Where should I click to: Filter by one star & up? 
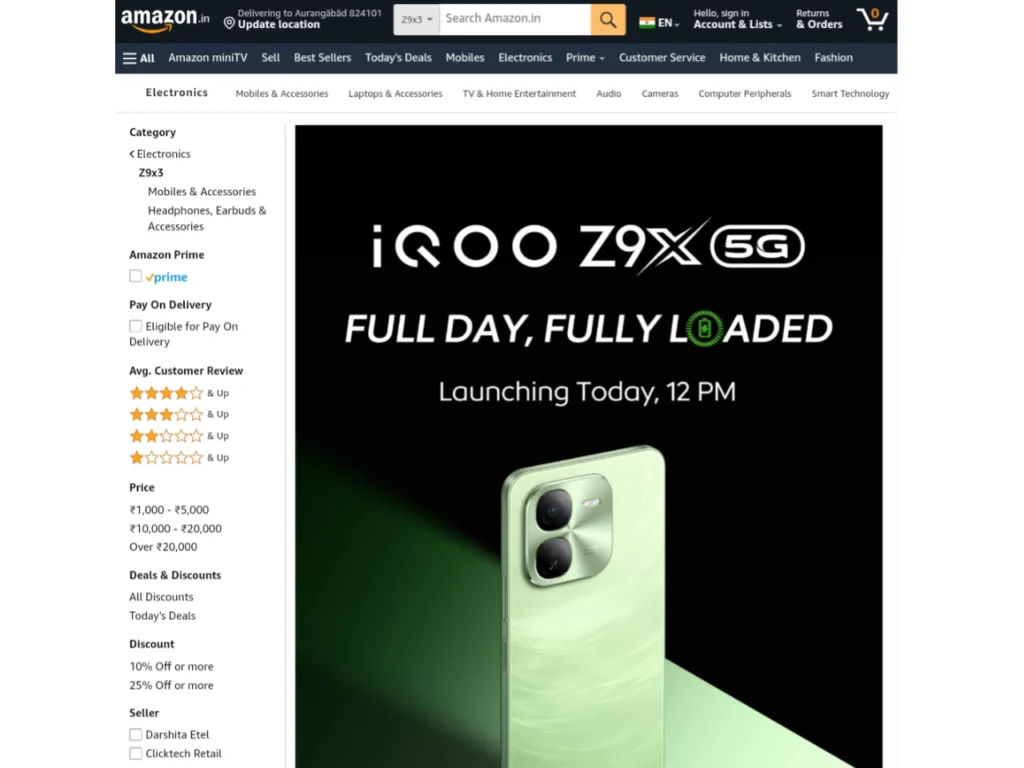coord(179,458)
